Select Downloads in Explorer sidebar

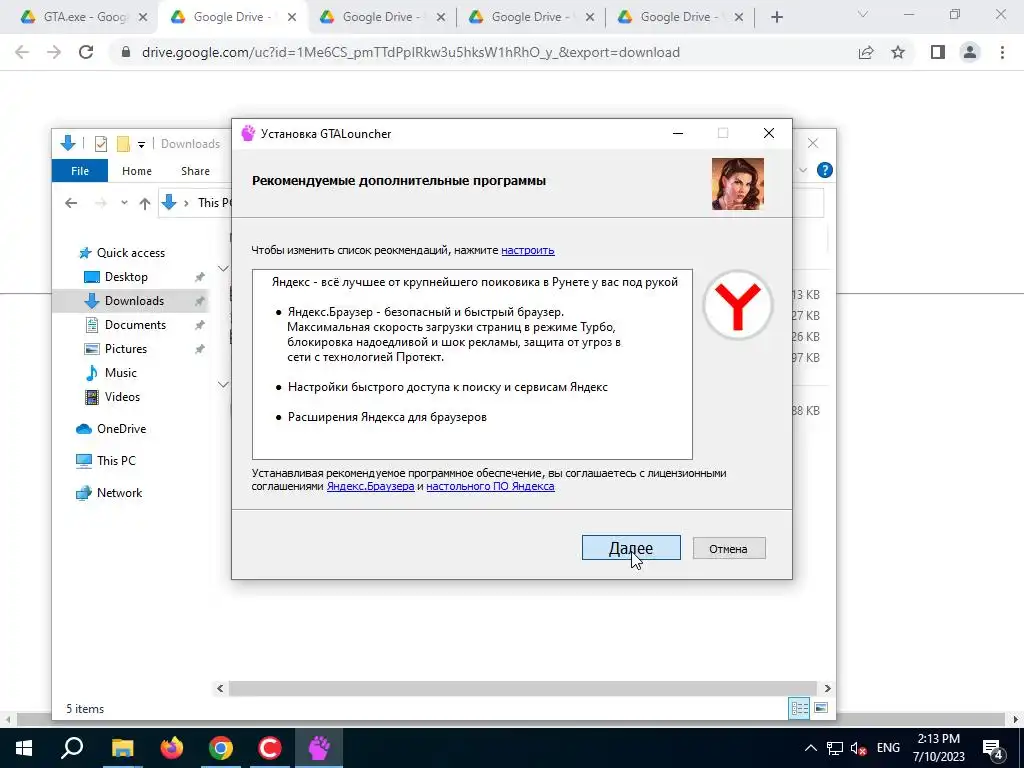pyautogui.click(x=134, y=300)
